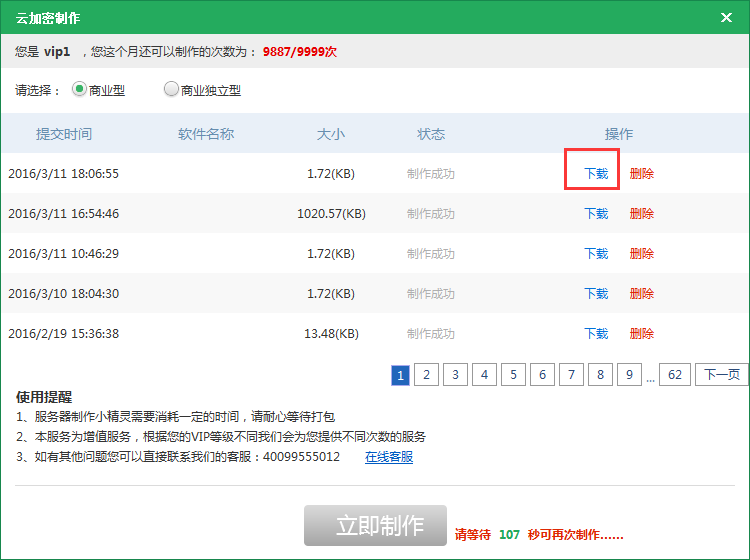The image size is (750, 560).
Task: Open the 在线客服 online support link
Action: click(389, 457)
